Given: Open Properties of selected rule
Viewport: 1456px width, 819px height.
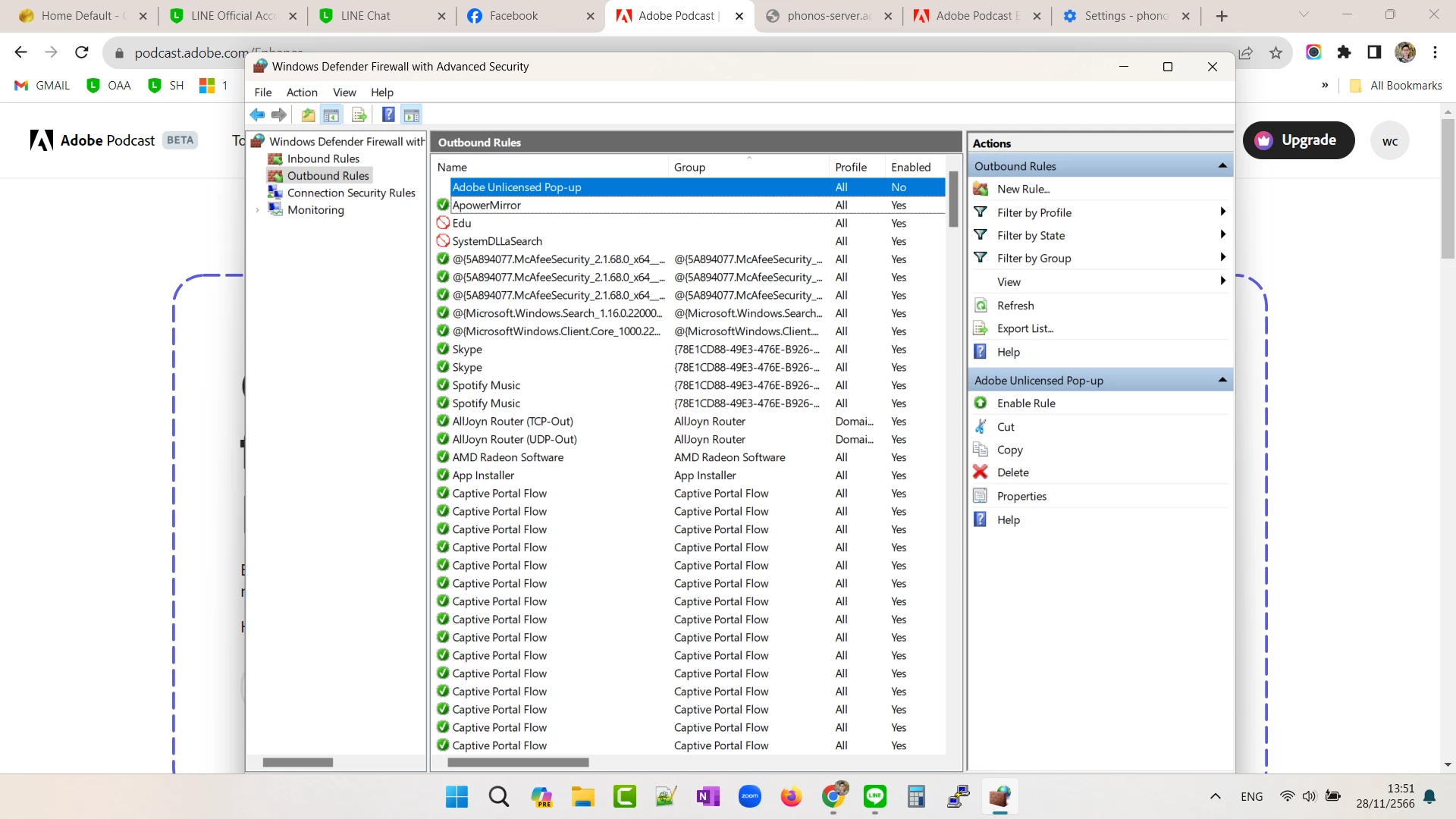Looking at the screenshot, I should 1021,496.
